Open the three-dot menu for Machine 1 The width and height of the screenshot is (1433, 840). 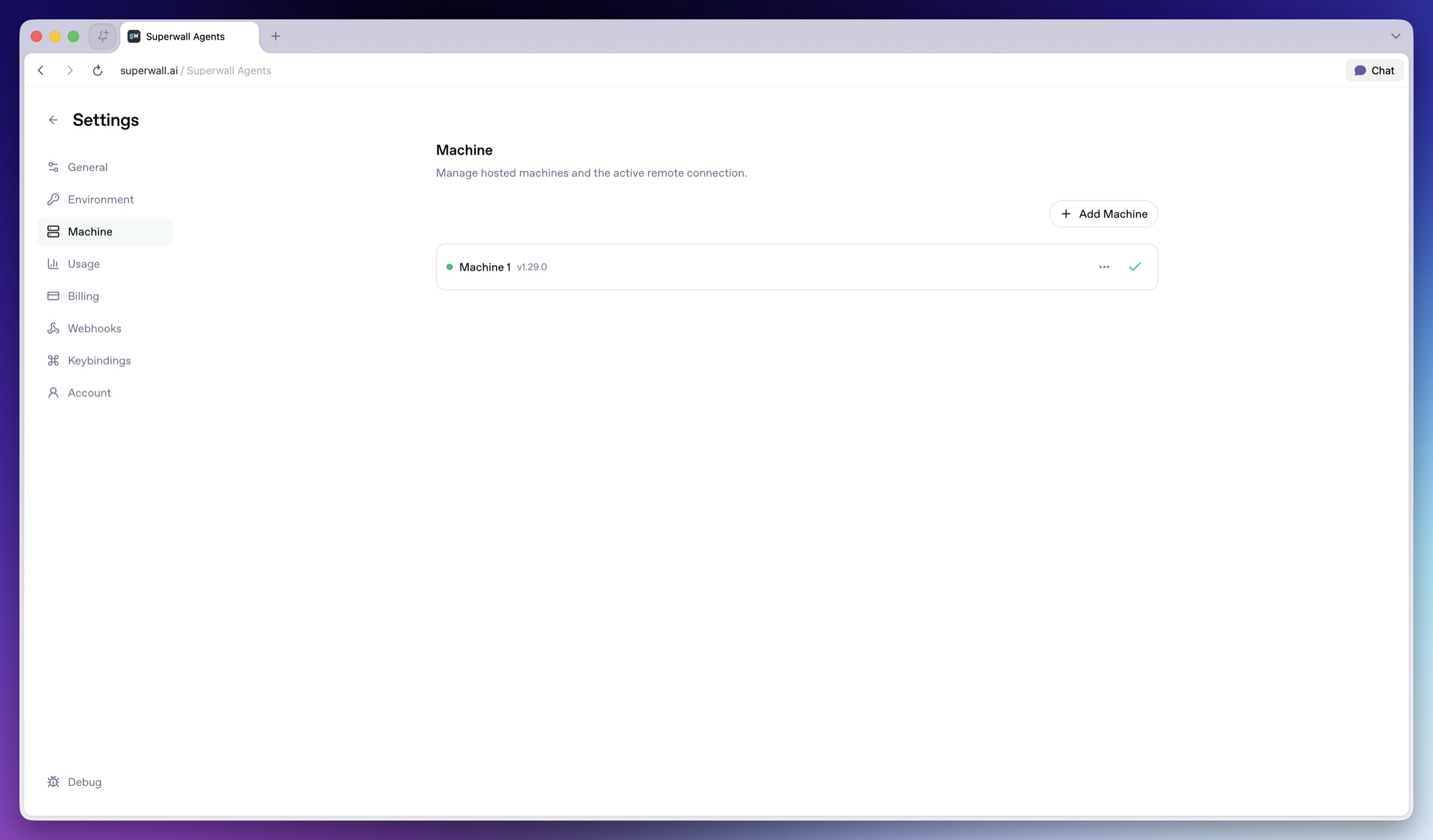[x=1104, y=267]
